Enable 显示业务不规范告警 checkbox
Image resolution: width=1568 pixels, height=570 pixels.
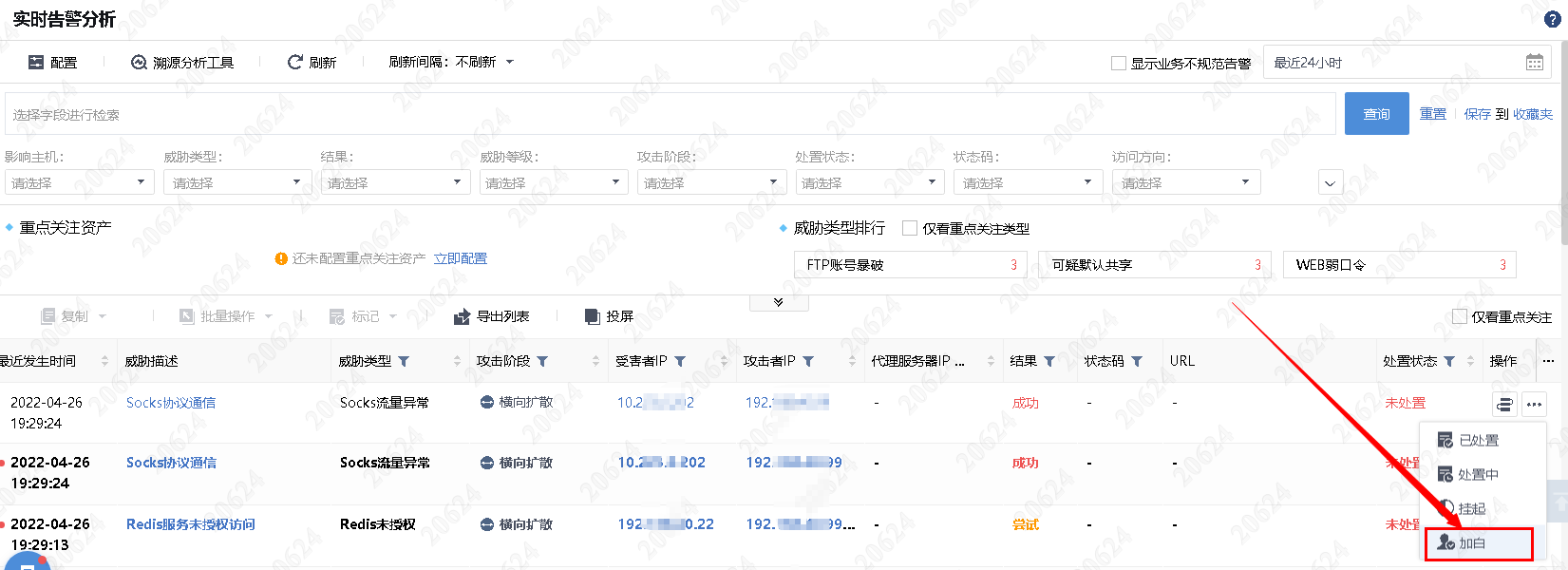point(1119,64)
